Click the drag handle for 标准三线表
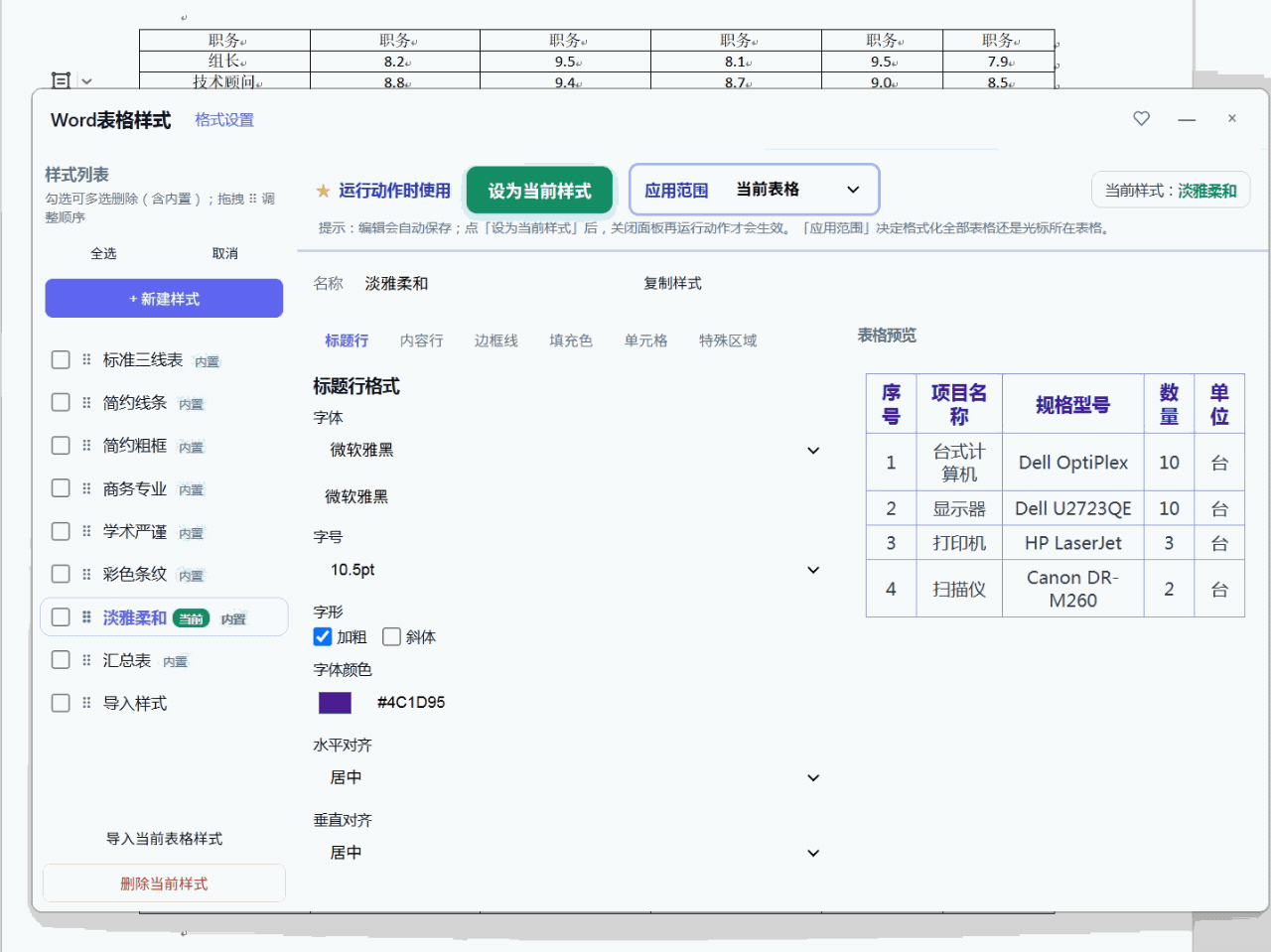The width and height of the screenshot is (1271, 952). point(86,359)
